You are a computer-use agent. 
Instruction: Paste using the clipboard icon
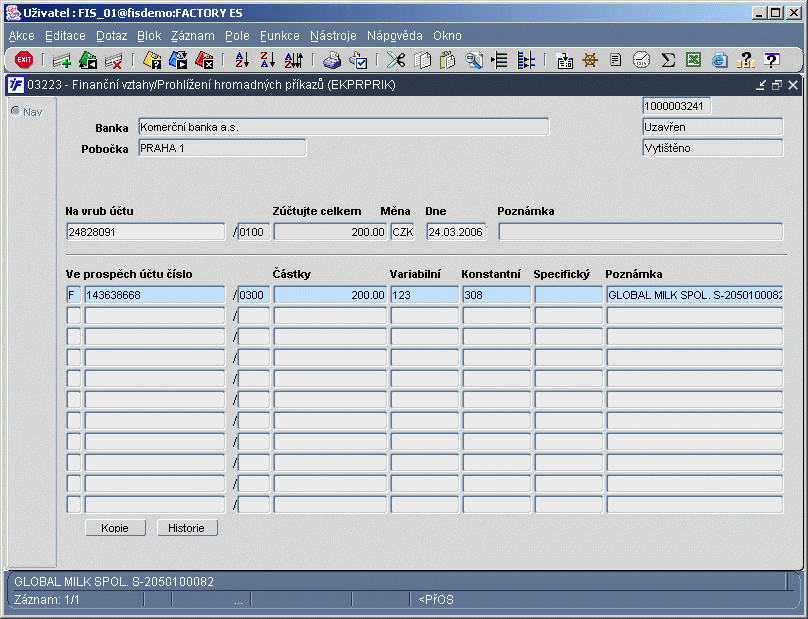click(447, 61)
